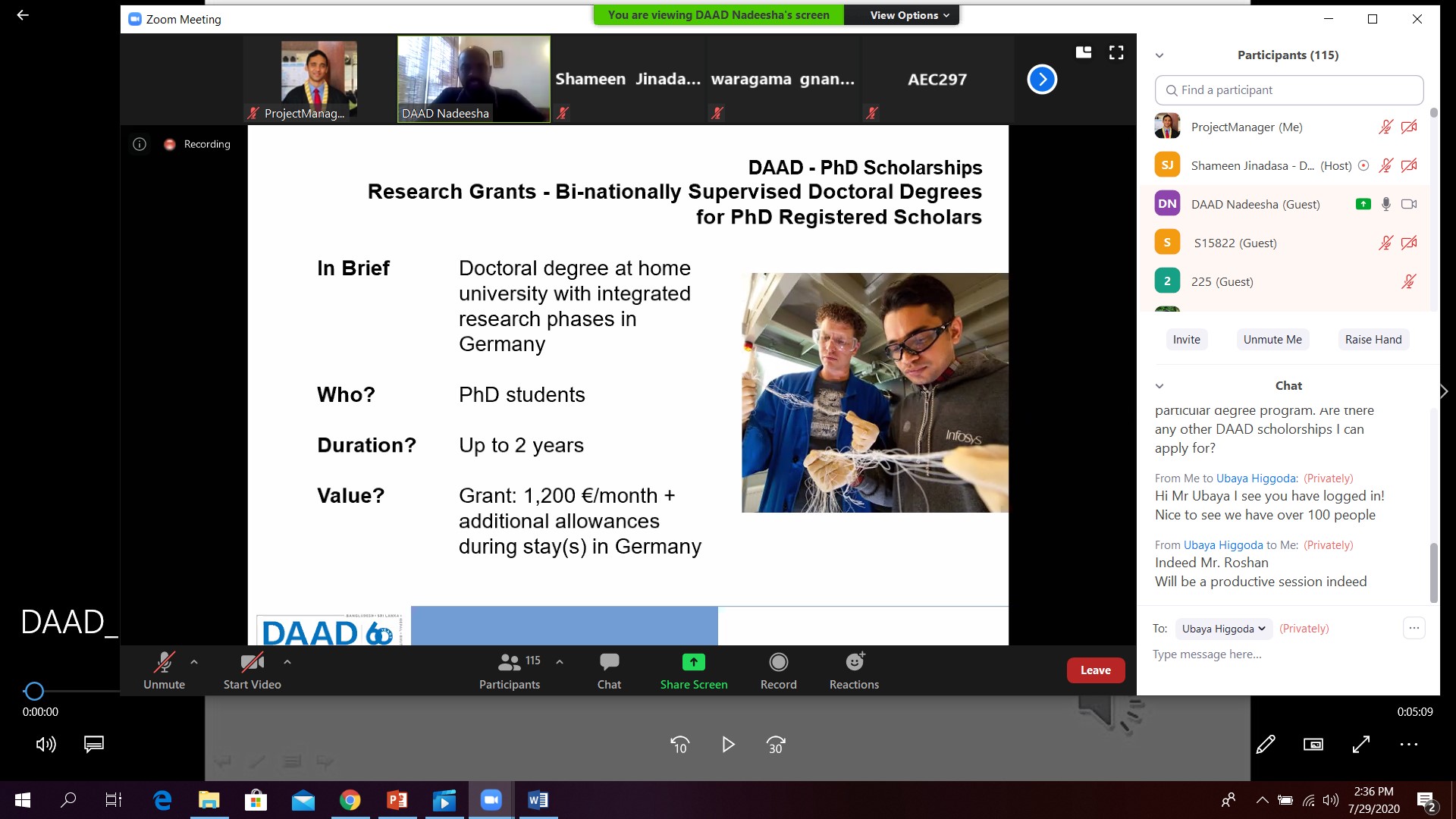This screenshot has height=819, width=1456.
Task: Open mini view (picture-in-picture) icon
Action: (x=1313, y=745)
